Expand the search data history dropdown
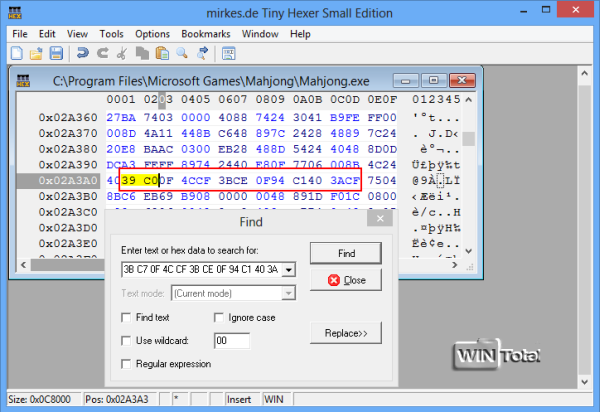The image size is (600, 412). point(289,270)
